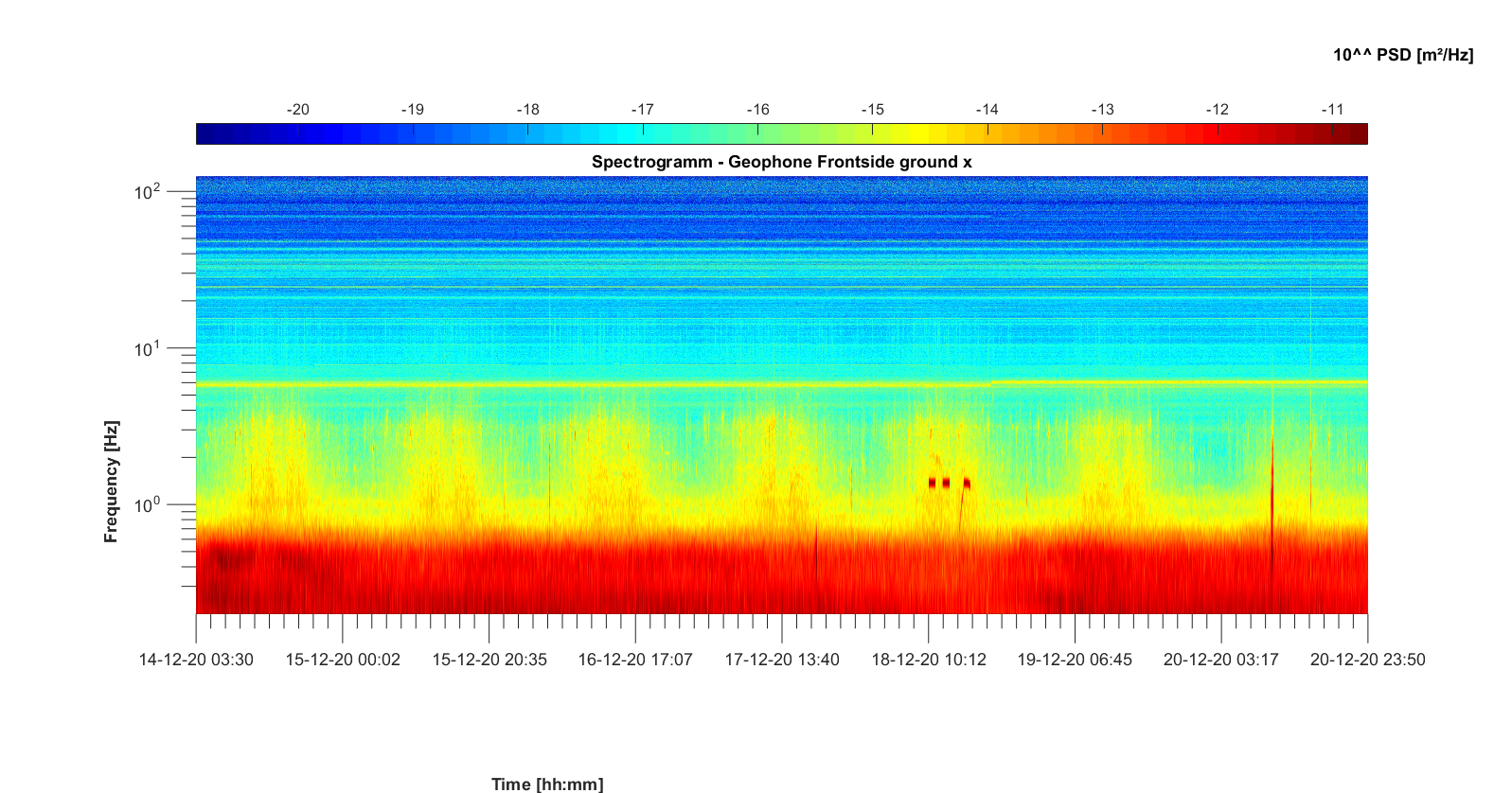Select the '20-12-20 03:17' time tick label
The height and width of the screenshot is (793, 1512).
(1220, 660)
